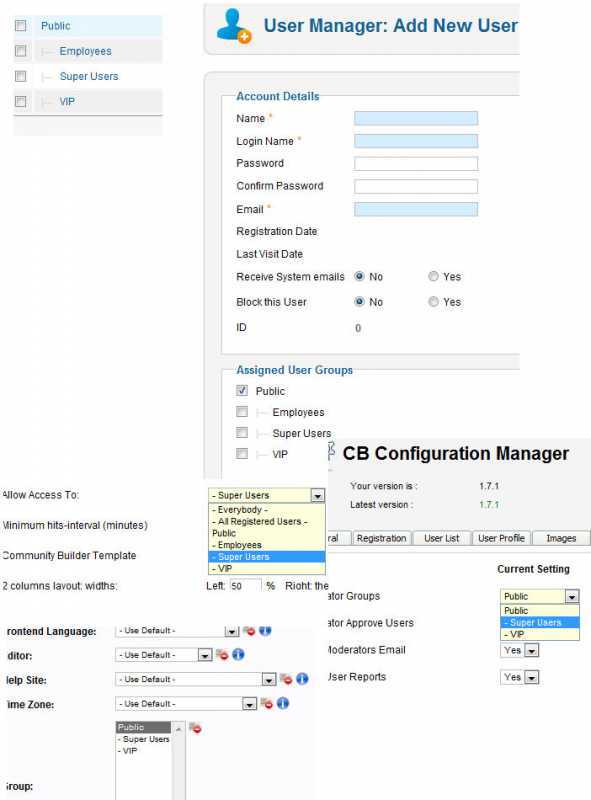Viewport: 591px width, 800px height.
Task: Click the Email input field
Action: pyautogui.click(x=416, y=209)
